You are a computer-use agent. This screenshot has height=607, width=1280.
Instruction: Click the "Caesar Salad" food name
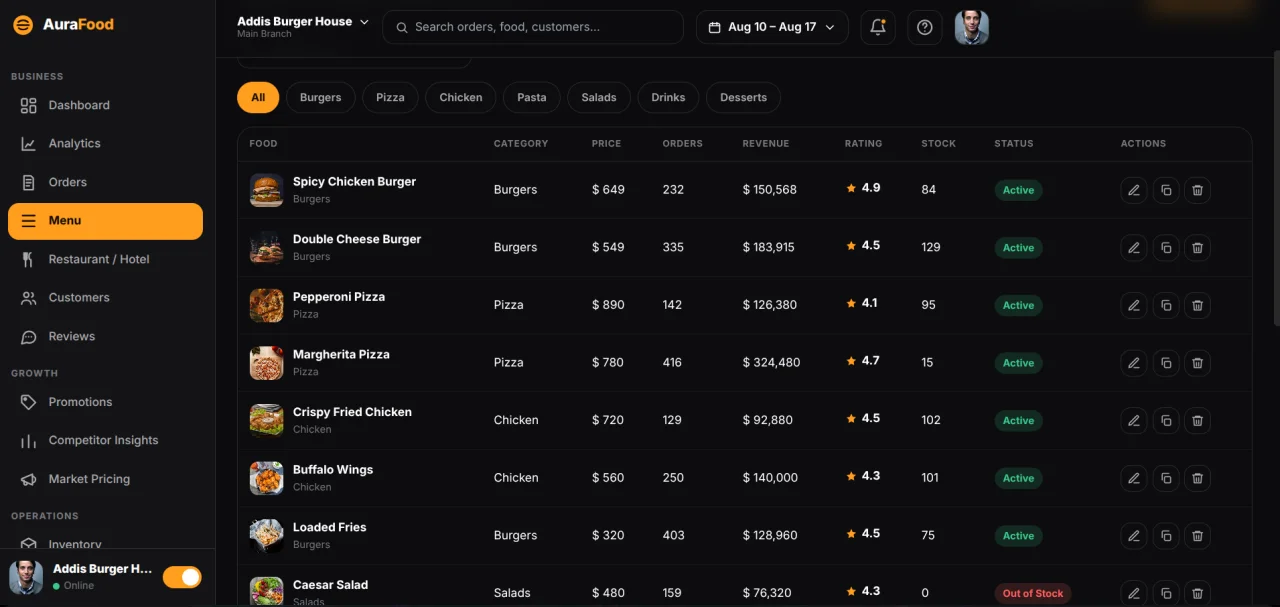(x=331, y=585)
